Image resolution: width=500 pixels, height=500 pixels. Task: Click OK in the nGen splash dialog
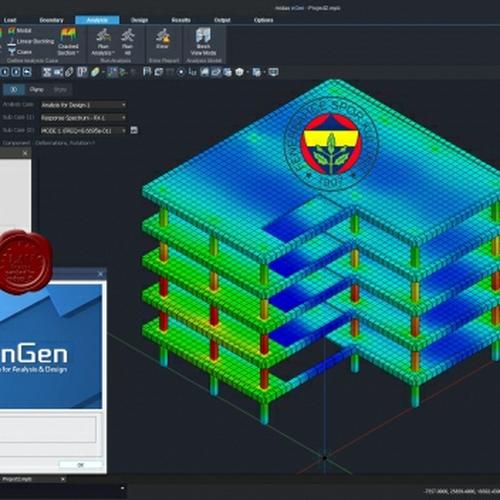(x=81, y=465)
